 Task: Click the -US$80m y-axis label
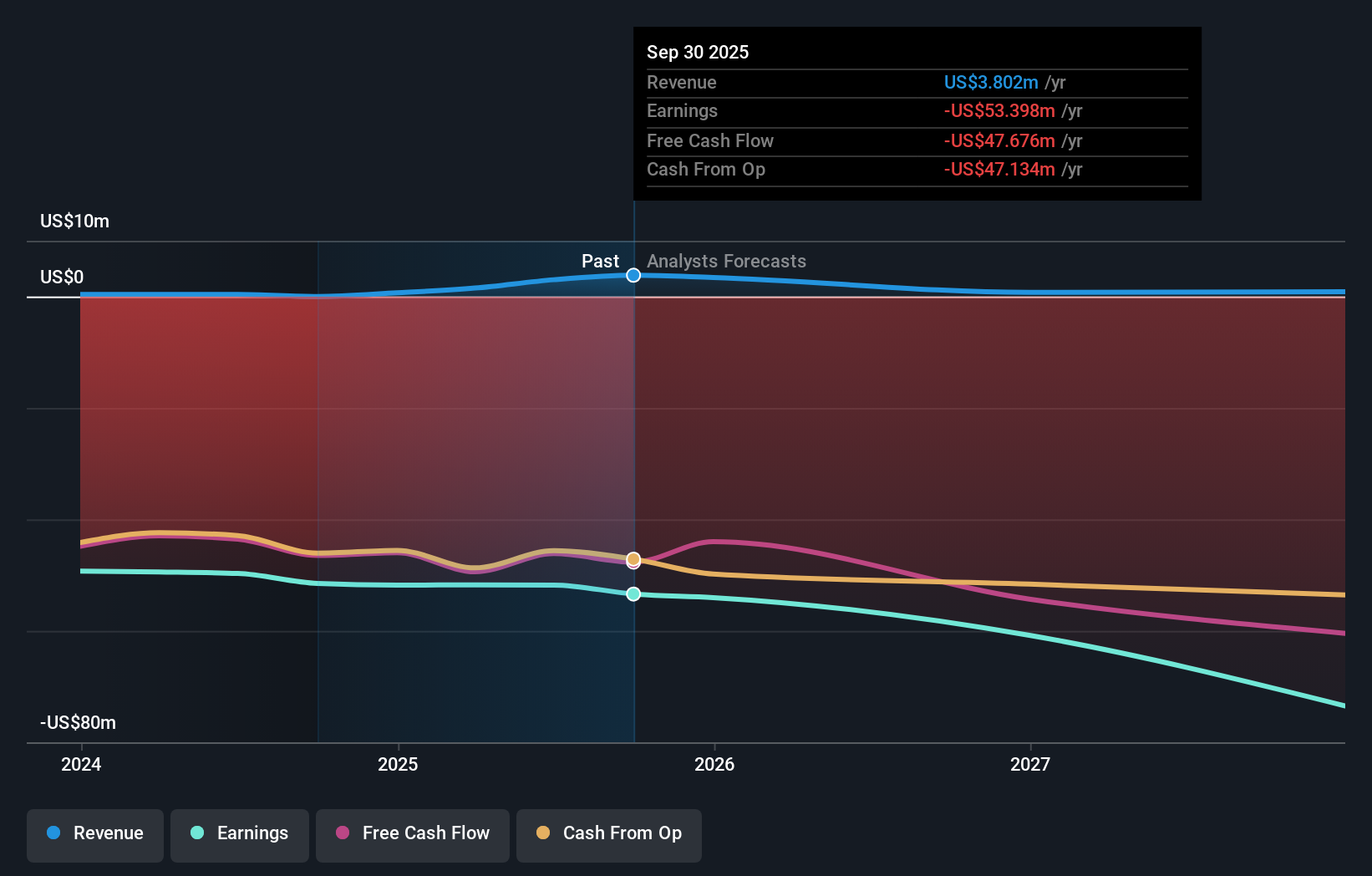tap(79, 722)
